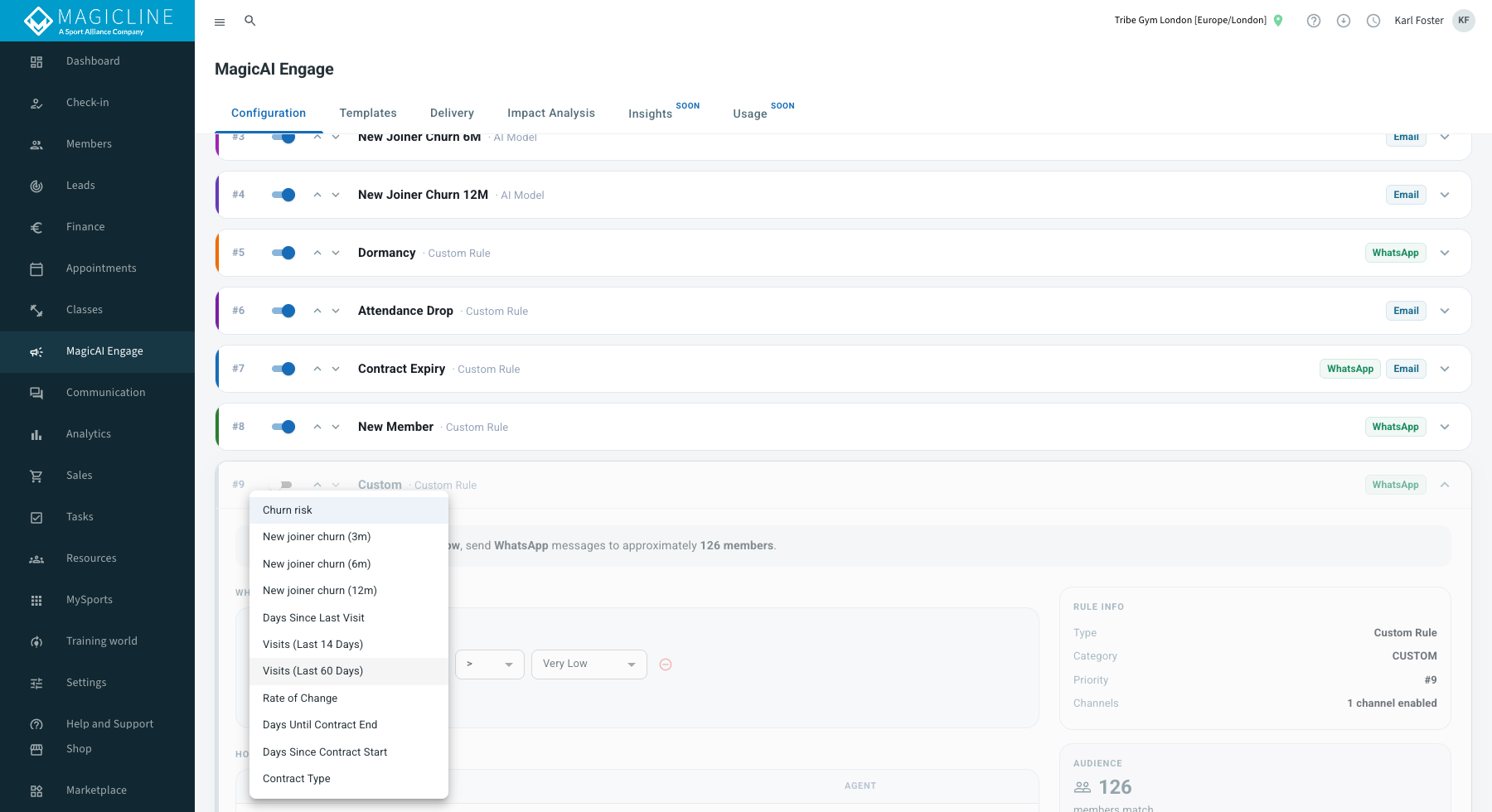
Task: Choose 'New joiner churn (12m)' option
Action: (349, 591)
